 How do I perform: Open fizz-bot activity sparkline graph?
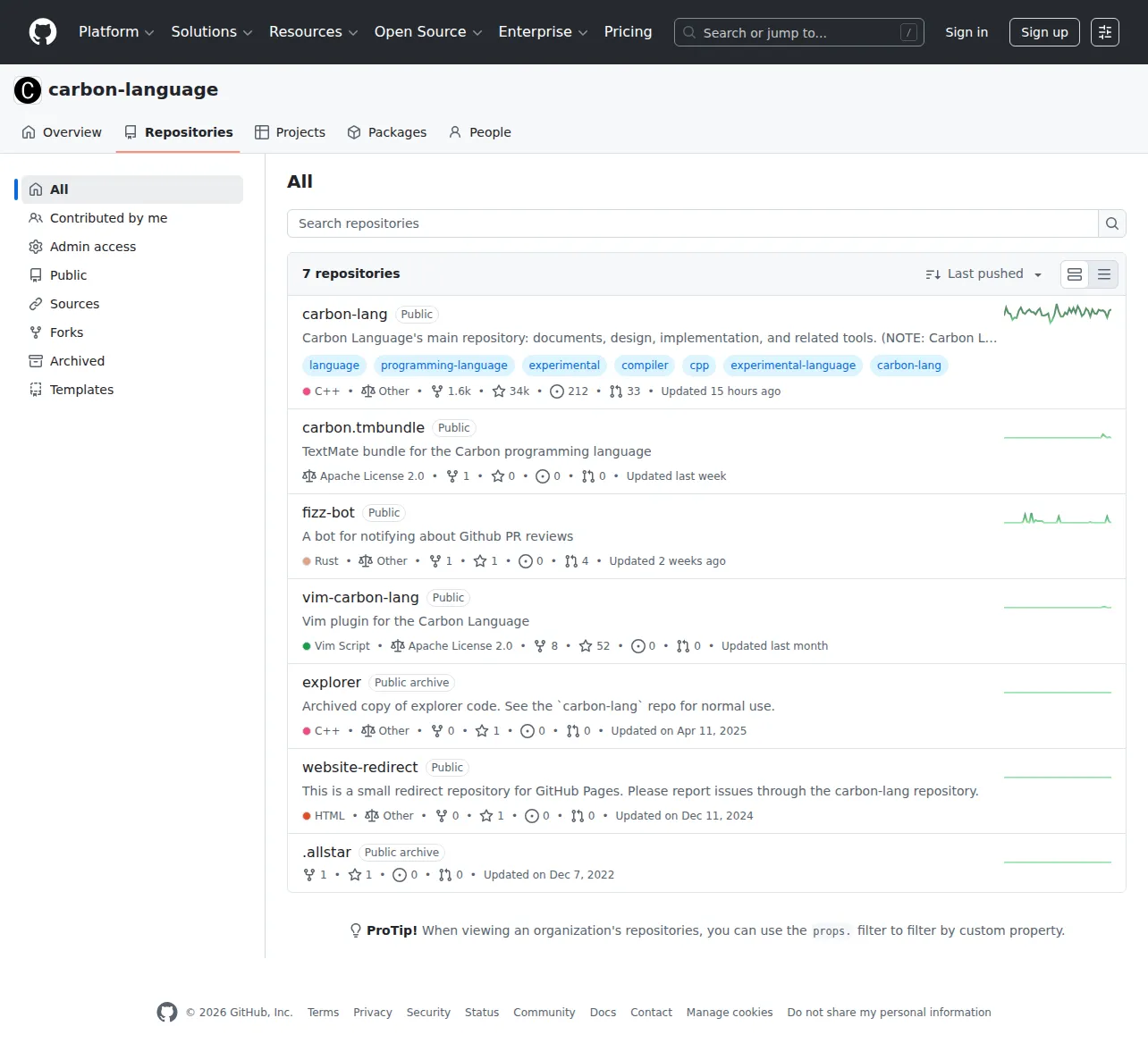[x=1058, y=518]
